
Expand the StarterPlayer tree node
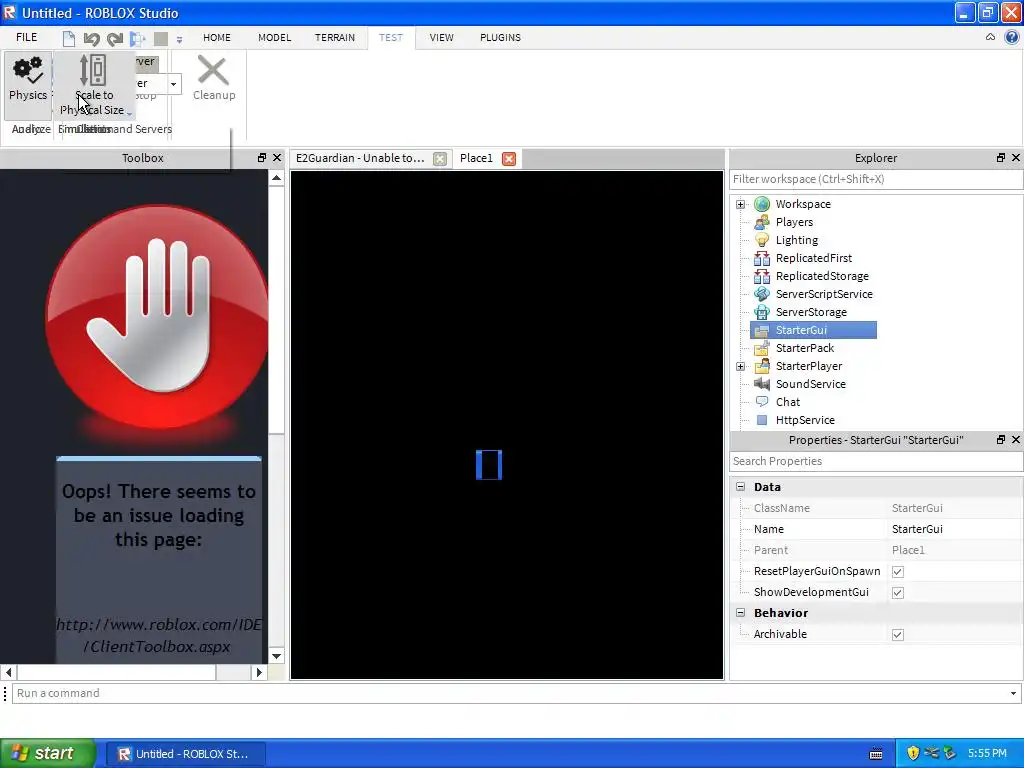tap(741, 366)
